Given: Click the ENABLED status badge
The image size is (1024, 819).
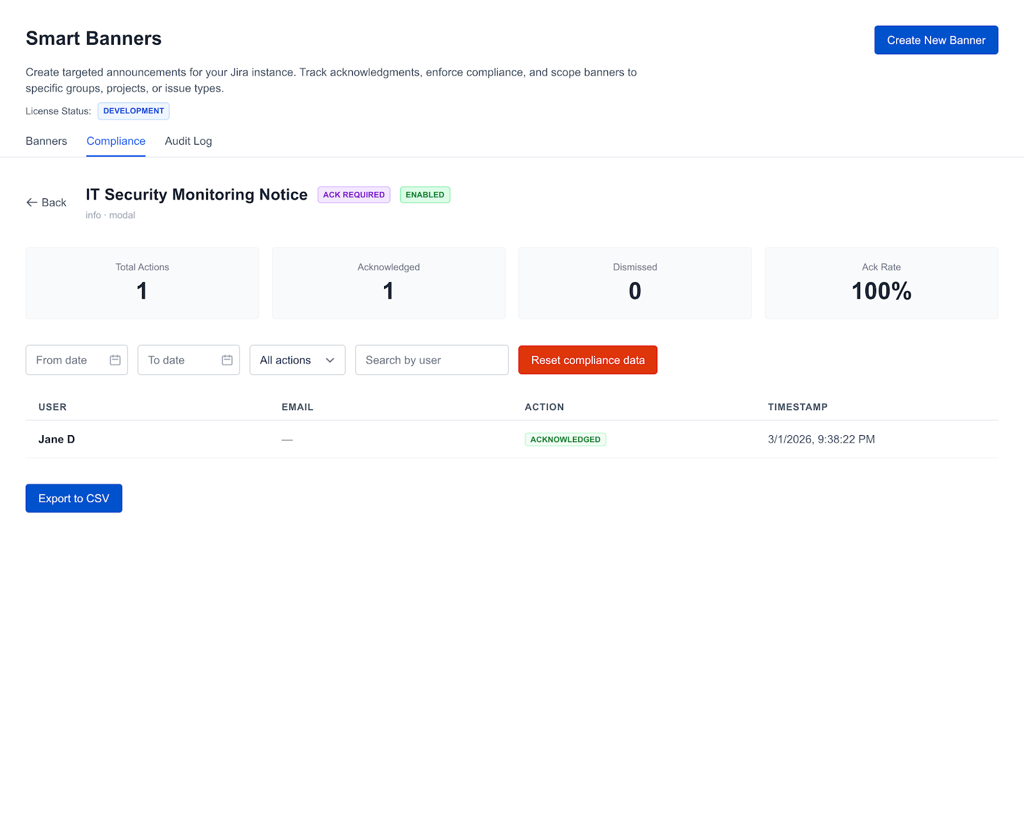Looking at the screenshot, I should 425,195.
